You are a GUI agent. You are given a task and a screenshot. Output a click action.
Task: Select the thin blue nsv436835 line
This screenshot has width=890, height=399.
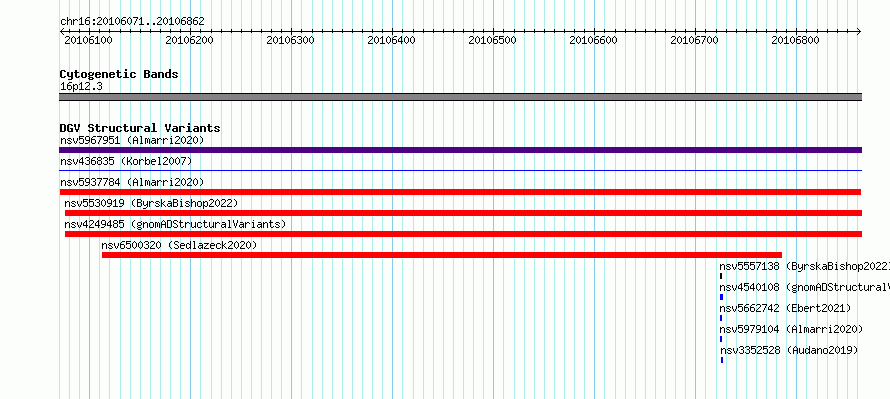(x=460, y=170)
